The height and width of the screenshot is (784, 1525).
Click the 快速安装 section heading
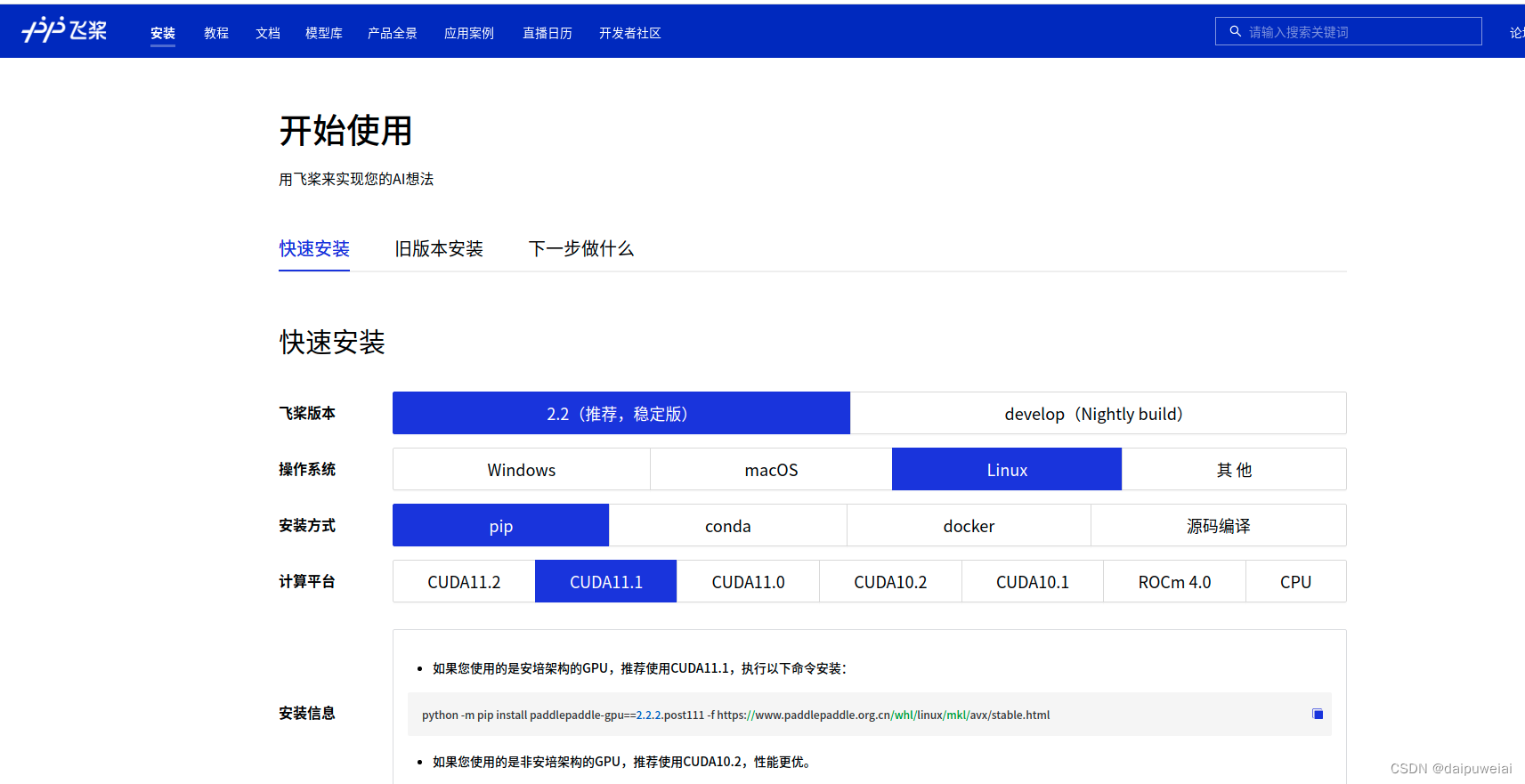tap(332, 342)
